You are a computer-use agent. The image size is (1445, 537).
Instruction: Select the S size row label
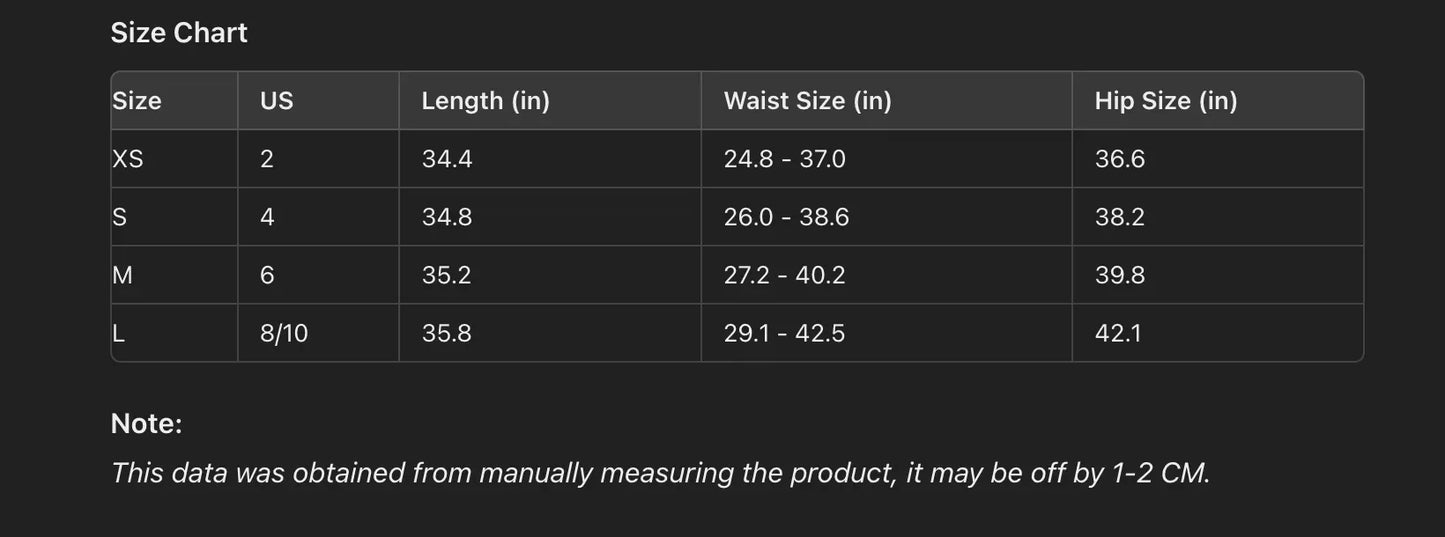[x=120, y=217]
